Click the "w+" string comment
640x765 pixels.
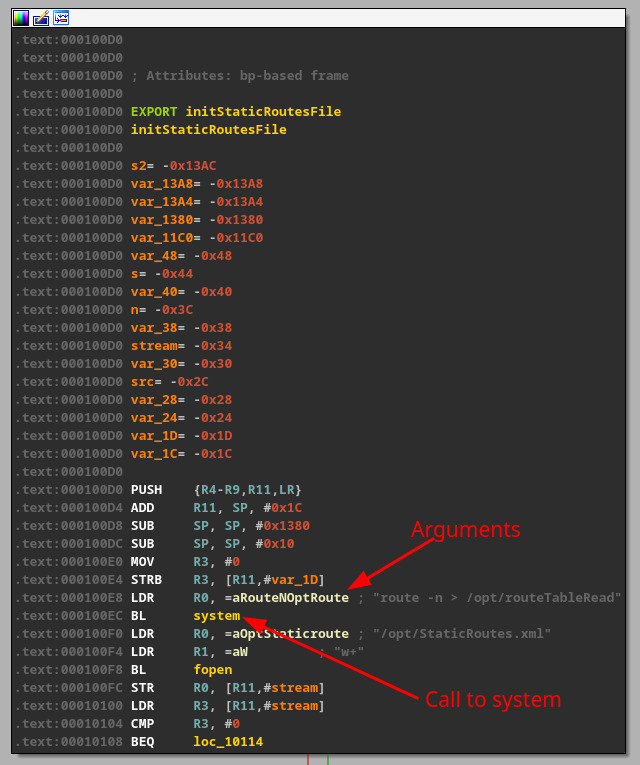[x=349, y=652]
